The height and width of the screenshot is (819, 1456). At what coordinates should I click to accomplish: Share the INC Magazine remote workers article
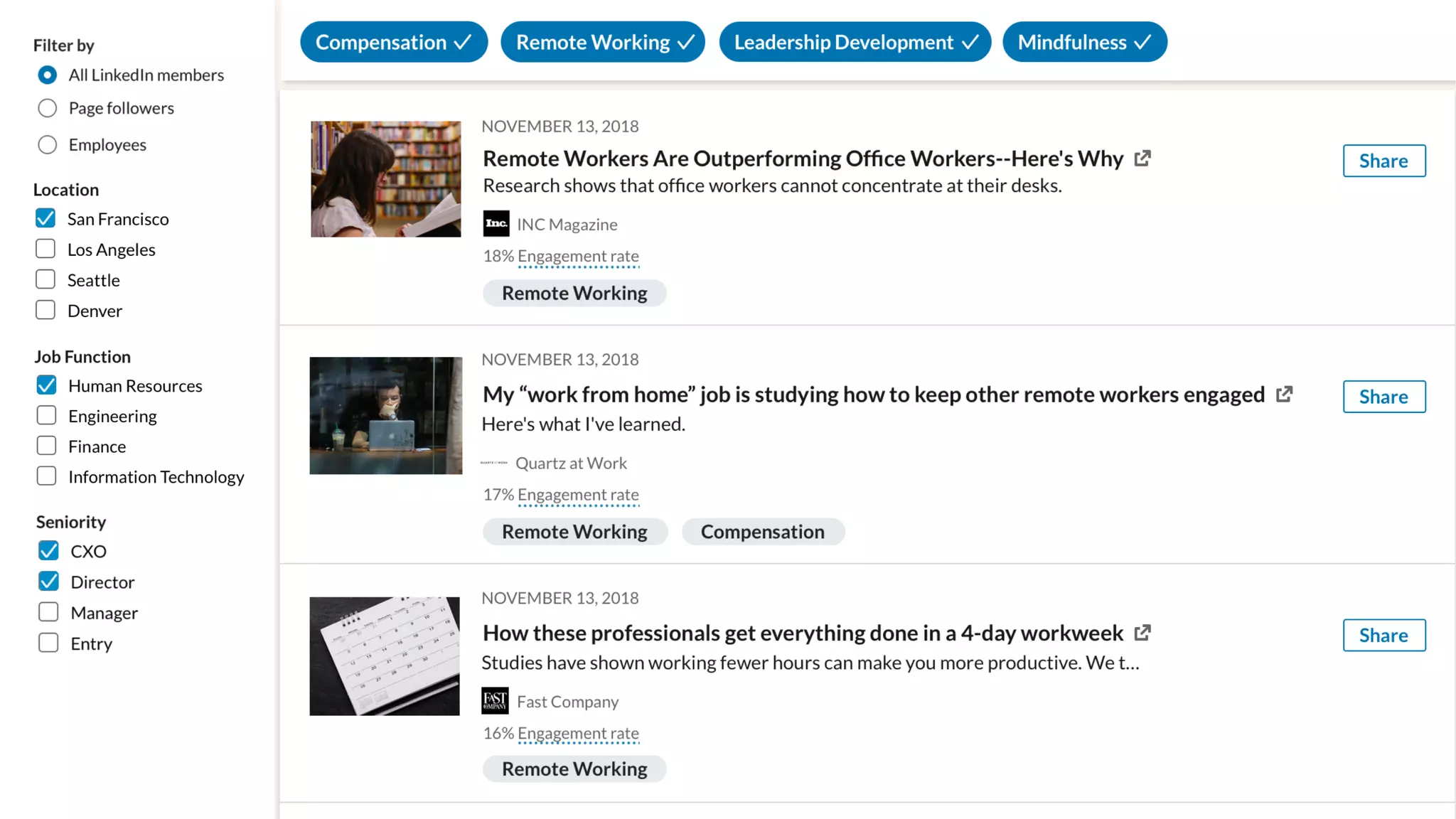click(1383, 161)
